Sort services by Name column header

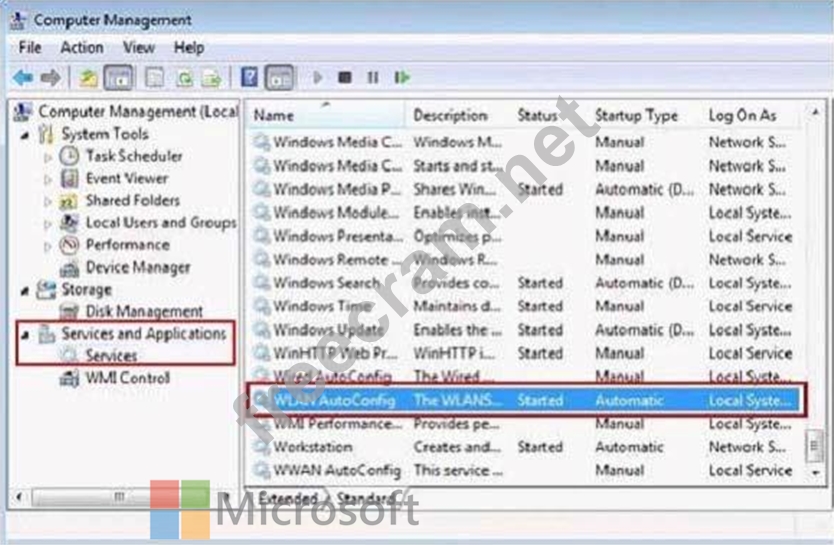coord(325,115)
